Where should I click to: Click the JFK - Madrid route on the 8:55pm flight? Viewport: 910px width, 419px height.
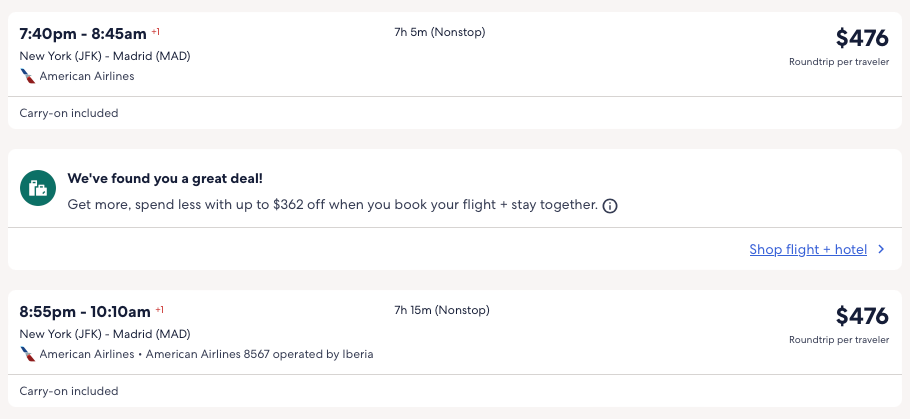point(105,334)
